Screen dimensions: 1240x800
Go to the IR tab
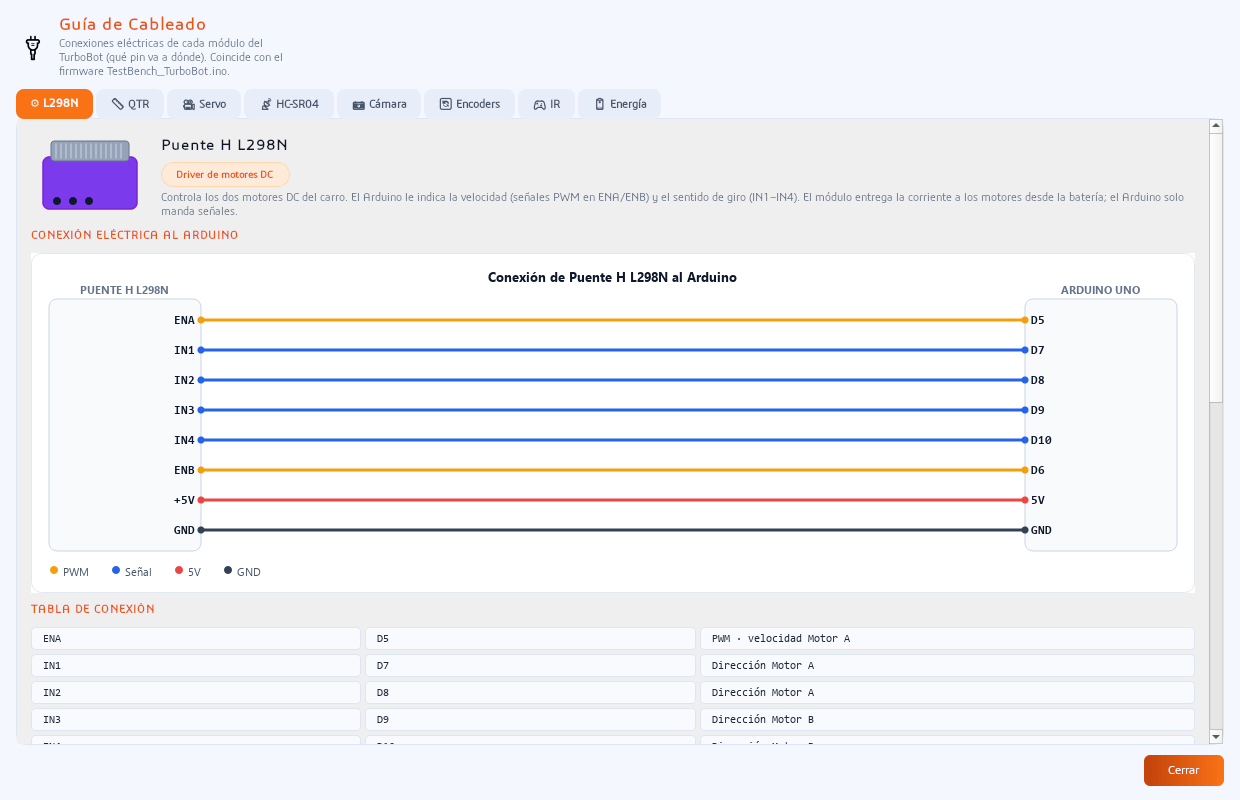(546, 104)
